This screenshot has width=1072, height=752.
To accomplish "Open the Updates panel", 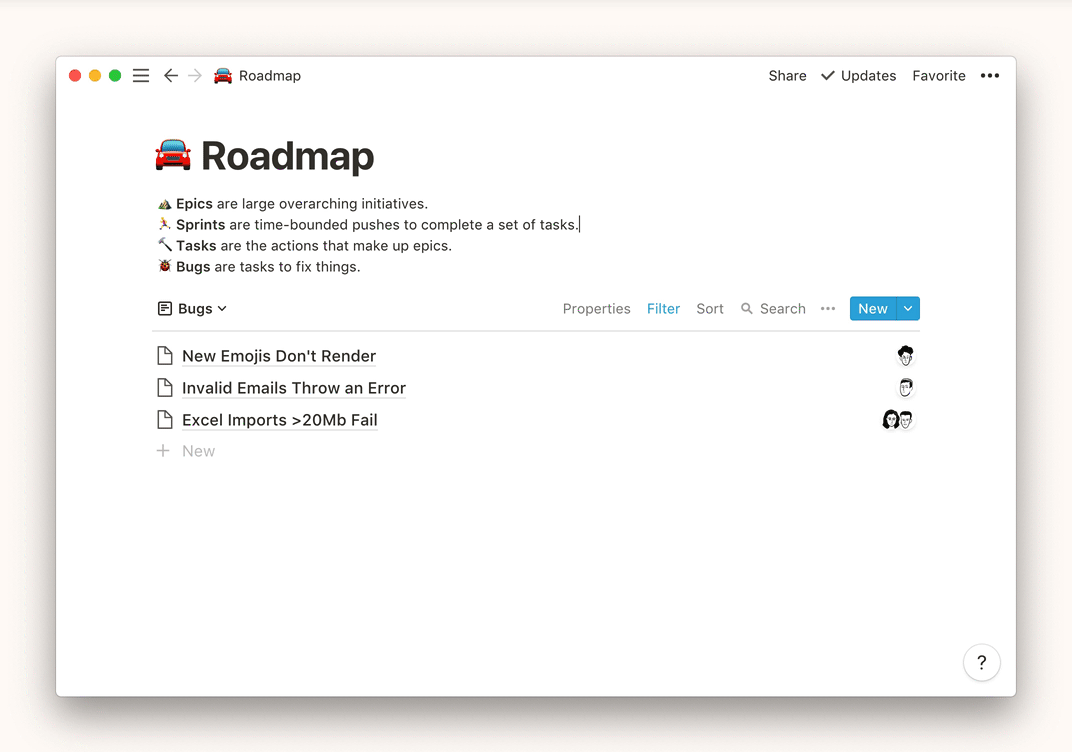I will [x=858, y=76].
